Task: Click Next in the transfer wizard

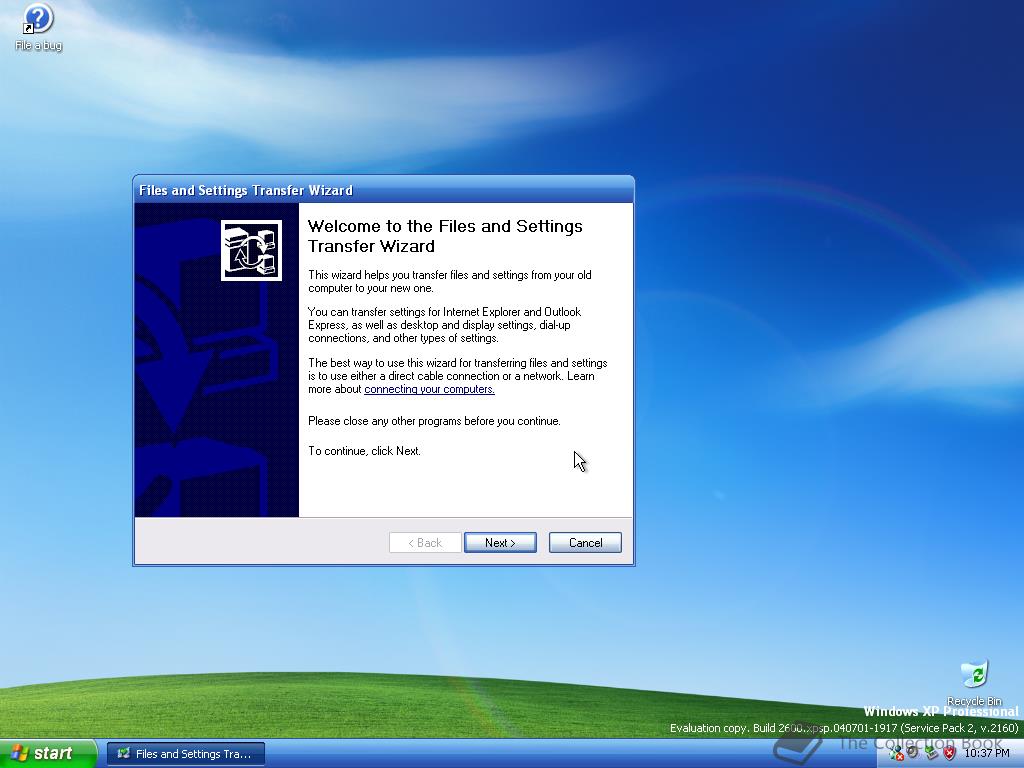Action: point(500,543)
